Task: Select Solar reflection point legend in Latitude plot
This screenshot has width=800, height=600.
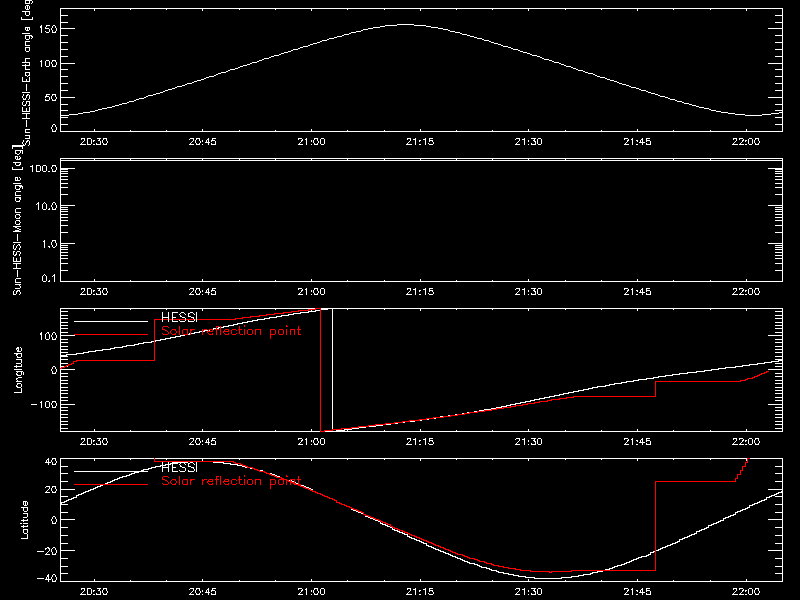Action: (231, 481)
